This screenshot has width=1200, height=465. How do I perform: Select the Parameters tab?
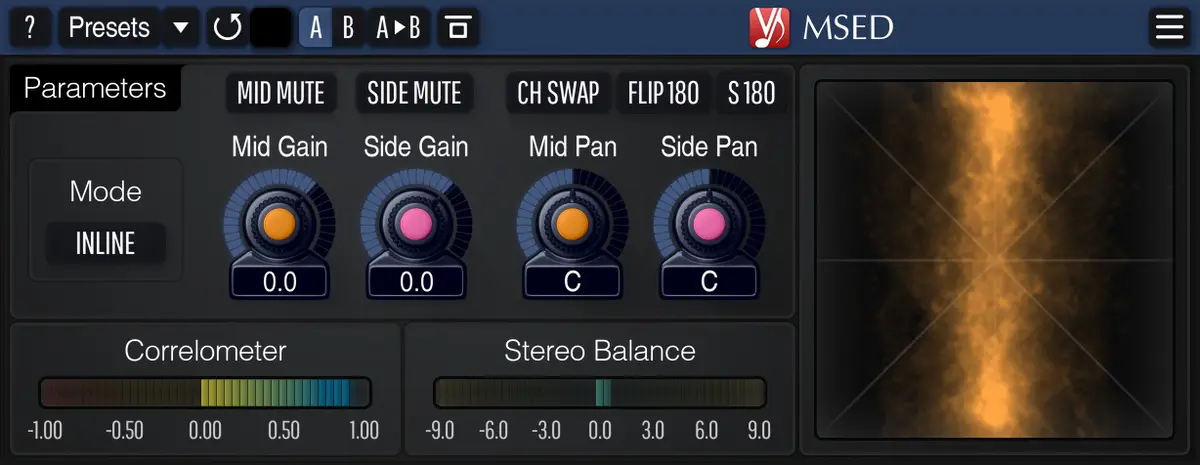click(x=95, y=88)
